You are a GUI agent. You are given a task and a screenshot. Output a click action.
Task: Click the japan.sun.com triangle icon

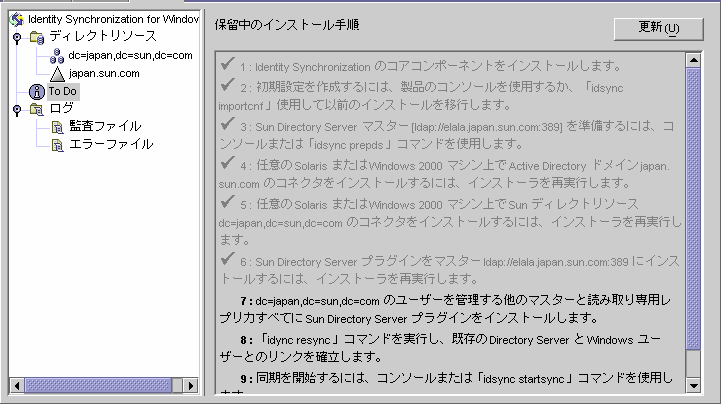(57, 74)
